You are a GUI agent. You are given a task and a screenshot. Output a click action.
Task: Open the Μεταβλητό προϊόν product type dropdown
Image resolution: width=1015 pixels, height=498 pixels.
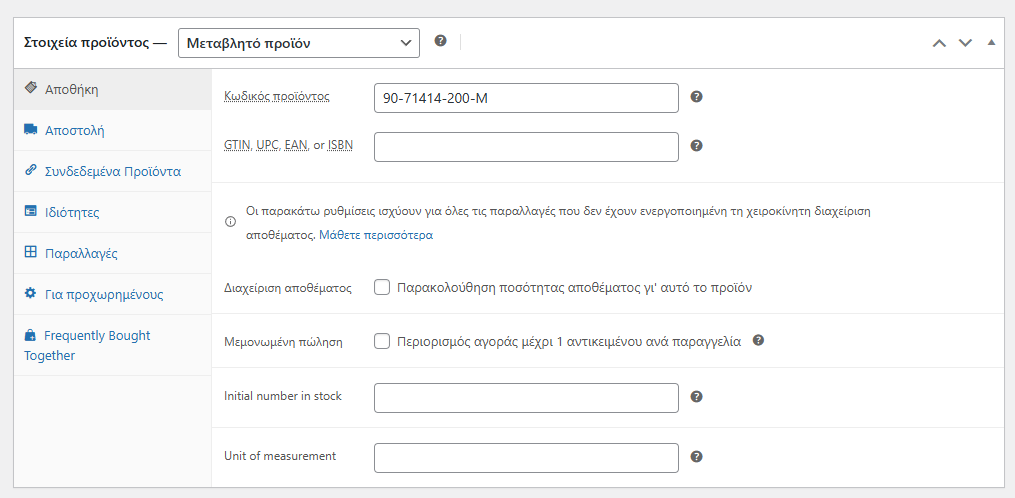(x=298, y=43)
